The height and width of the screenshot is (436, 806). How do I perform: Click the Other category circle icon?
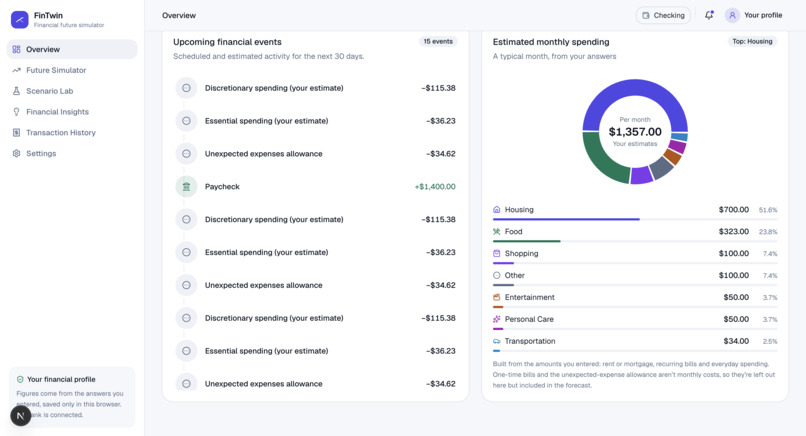pos(497,276)
